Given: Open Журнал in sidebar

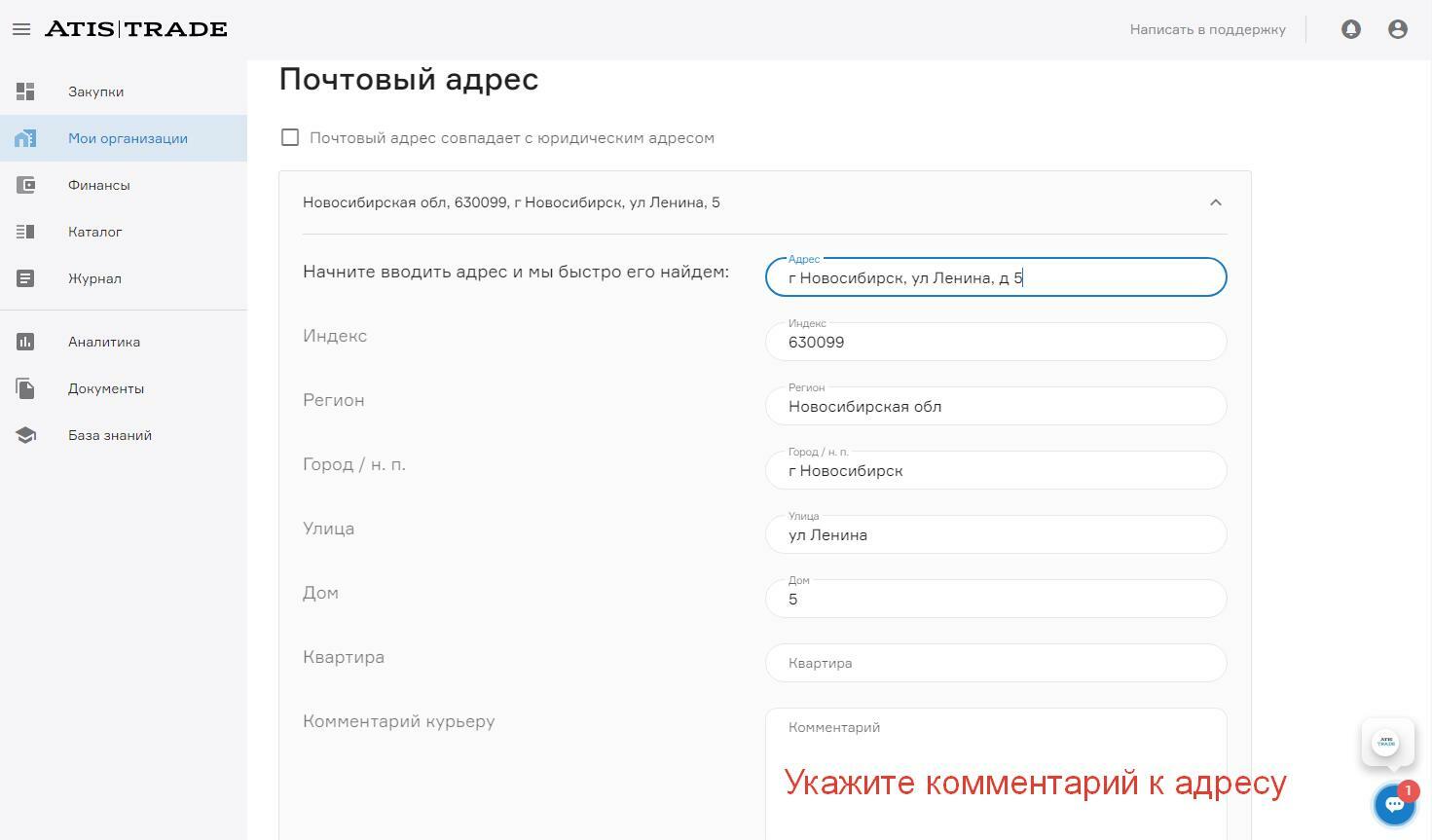Looking at the screenshot, I should point(124,278).
